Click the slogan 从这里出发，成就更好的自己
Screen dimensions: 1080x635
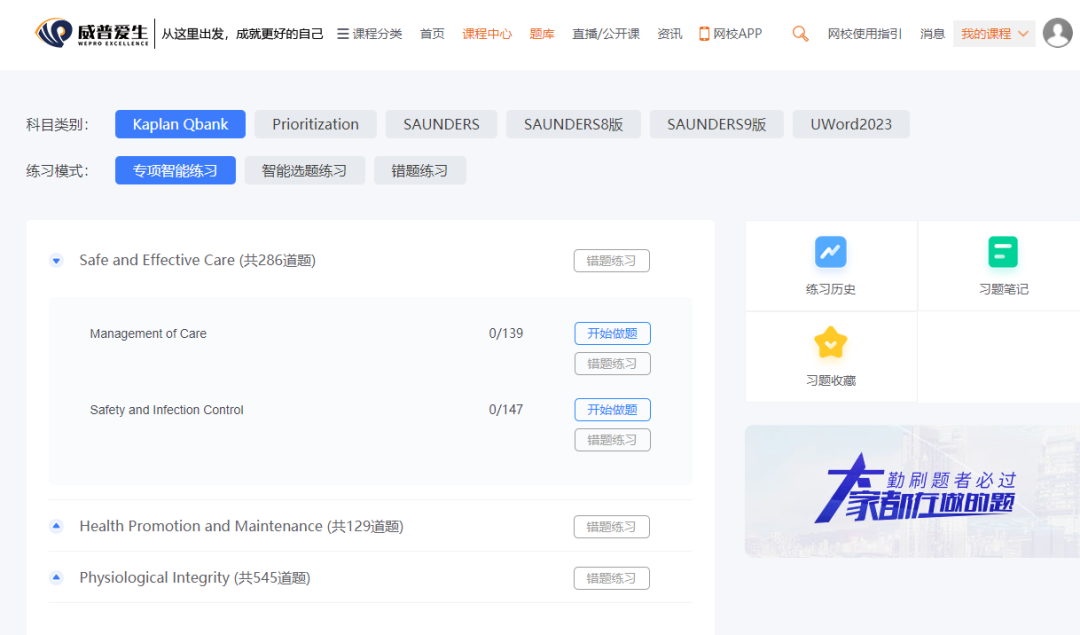(242, 34)
